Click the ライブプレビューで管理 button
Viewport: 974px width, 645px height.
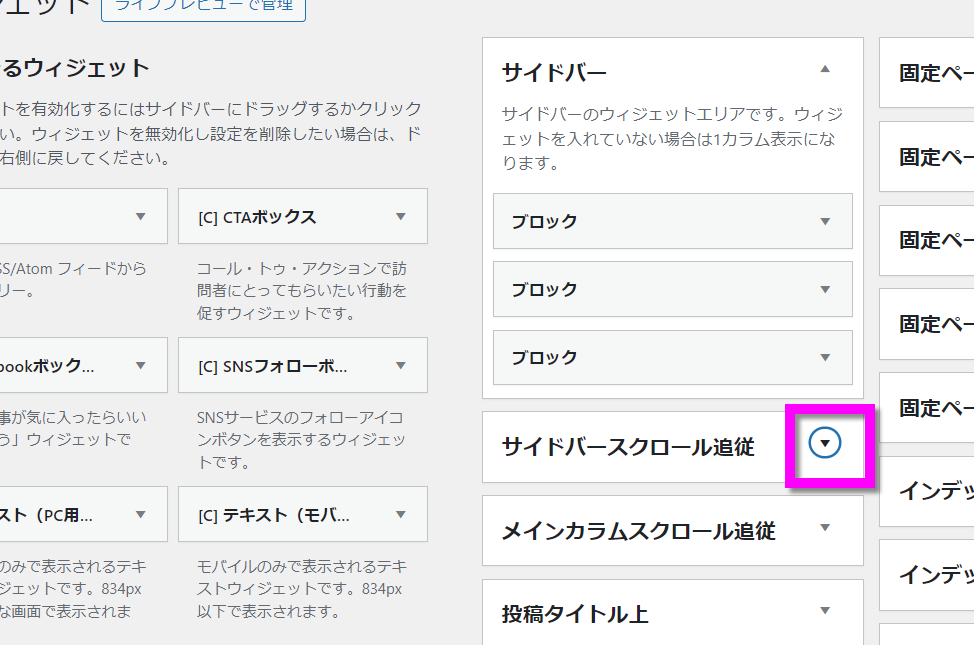point(203,7)
